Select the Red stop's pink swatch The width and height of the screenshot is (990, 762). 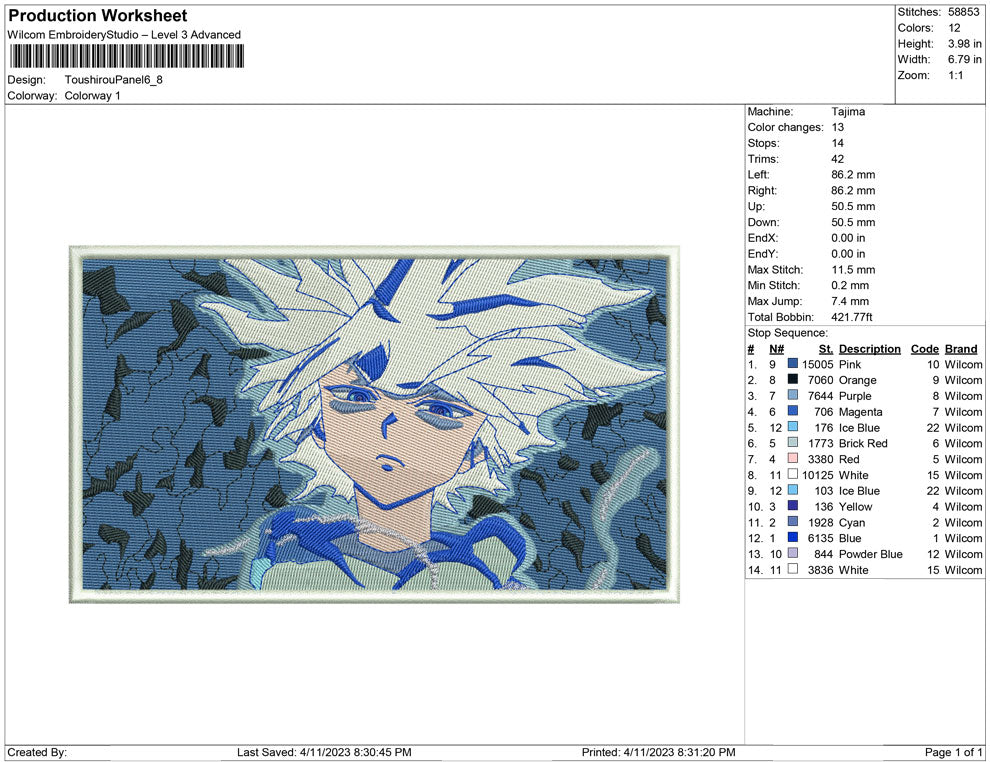point(792,458)
